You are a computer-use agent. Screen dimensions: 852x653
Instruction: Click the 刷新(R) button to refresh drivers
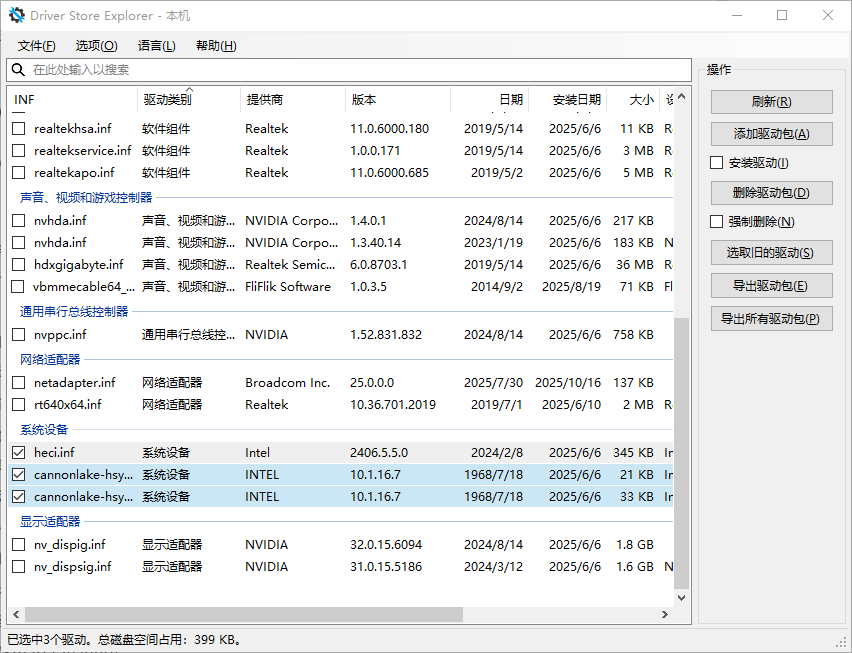[x=771, y=101]
